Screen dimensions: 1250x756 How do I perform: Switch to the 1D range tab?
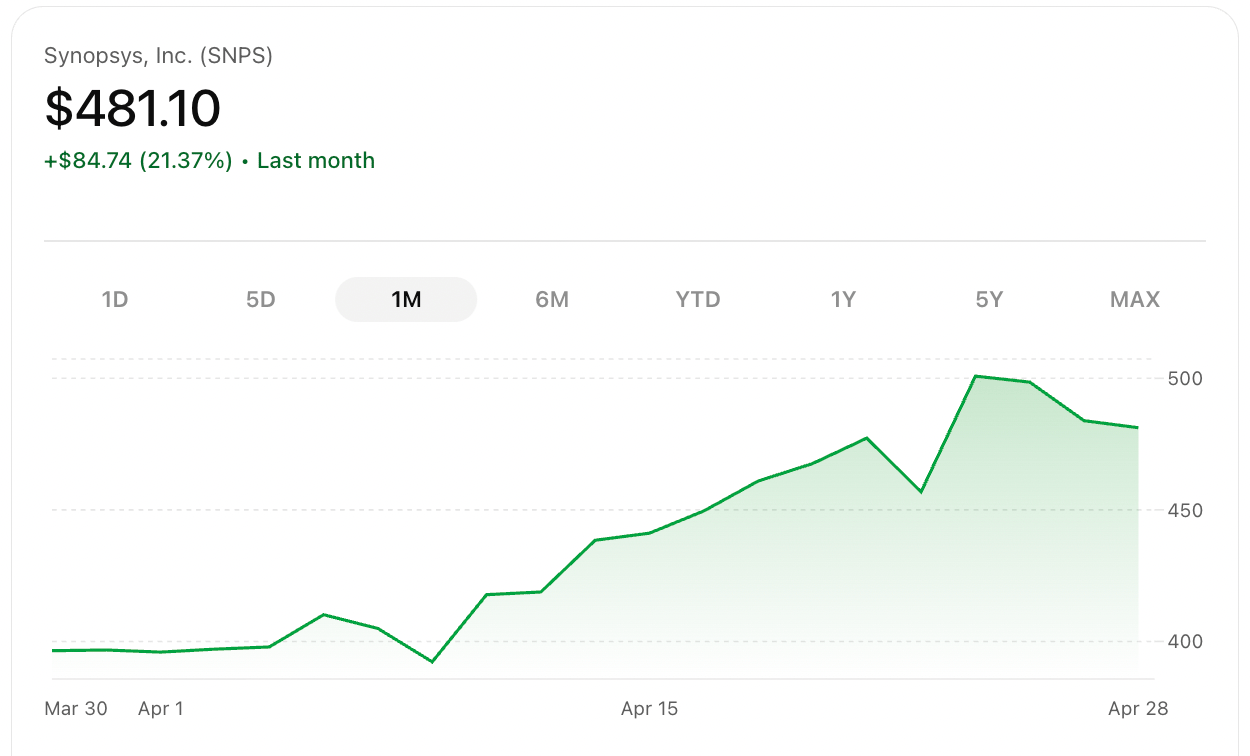pyautogui.click(x=115, y=299)
